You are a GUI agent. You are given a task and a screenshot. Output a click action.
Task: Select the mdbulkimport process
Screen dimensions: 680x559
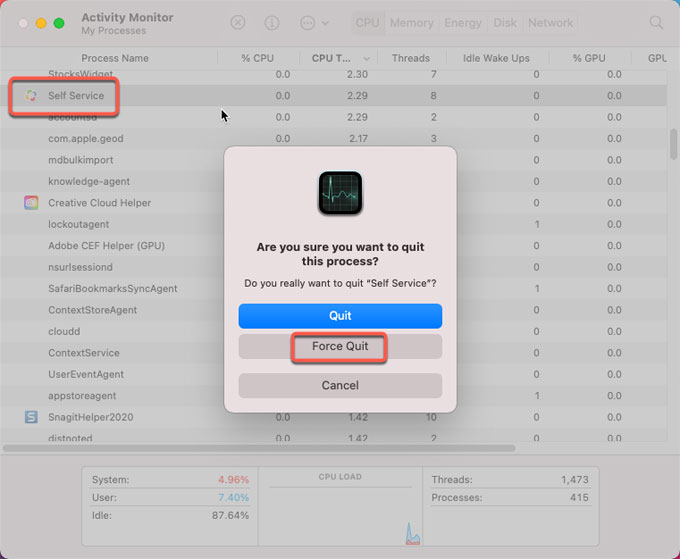tap(81, 160)
